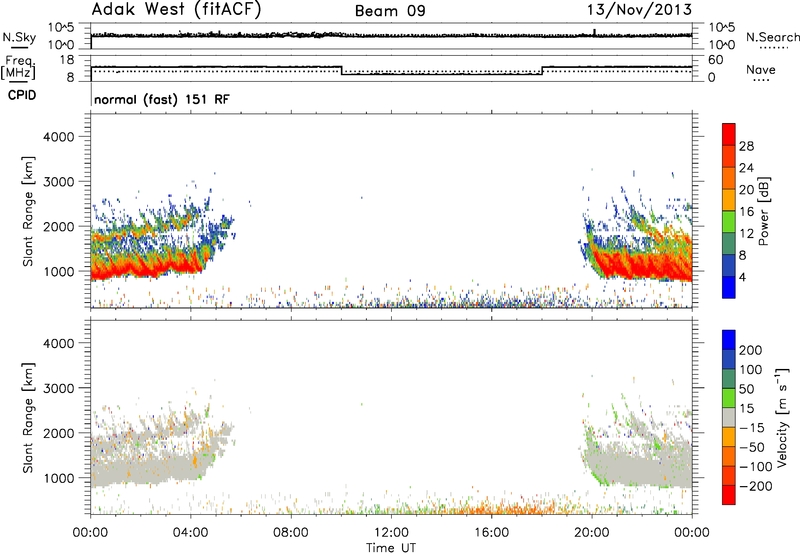Click the 'Nave' legend label

[x=761, y=69]
